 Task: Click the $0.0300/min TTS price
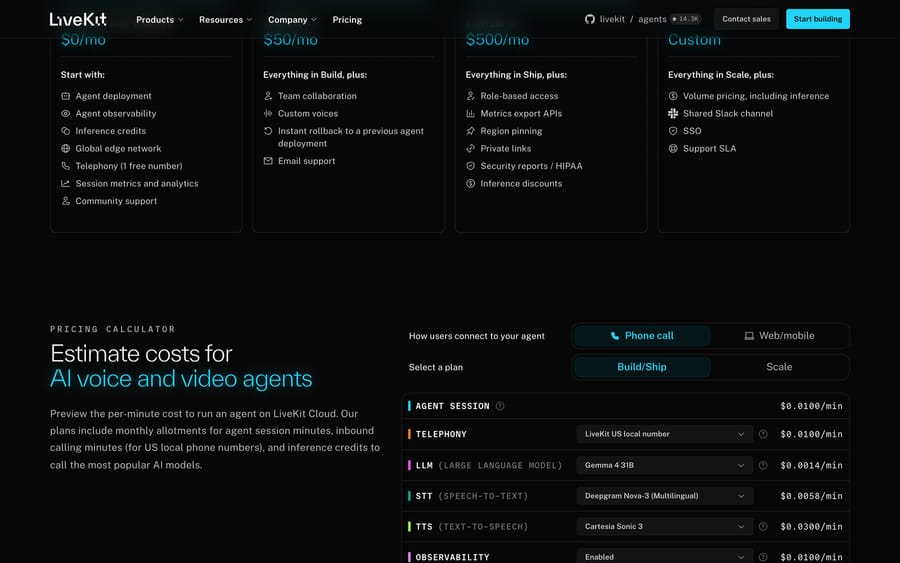point(811,526)
